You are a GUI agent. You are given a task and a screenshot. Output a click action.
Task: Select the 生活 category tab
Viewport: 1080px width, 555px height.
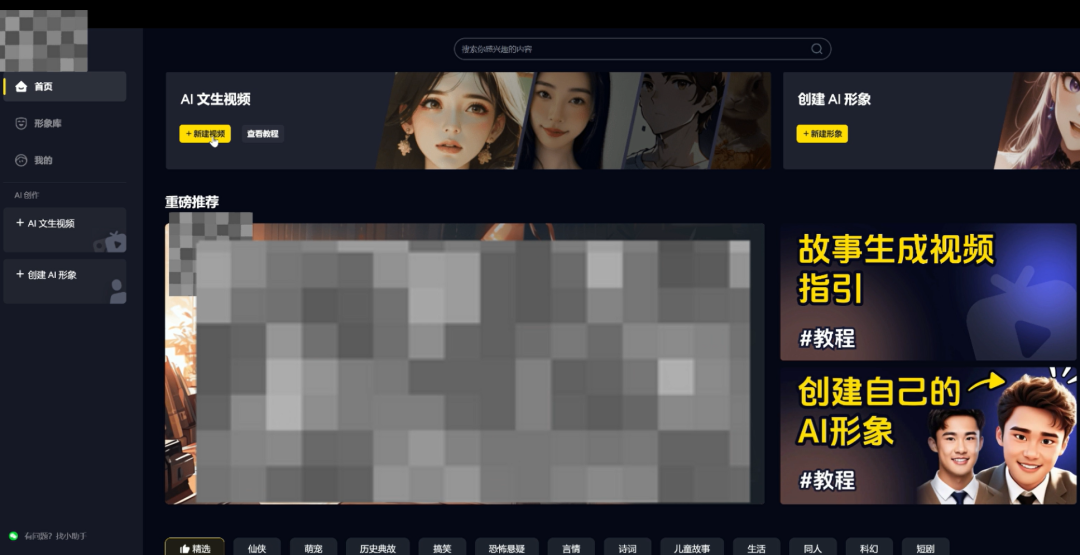(x=756, y=548)
